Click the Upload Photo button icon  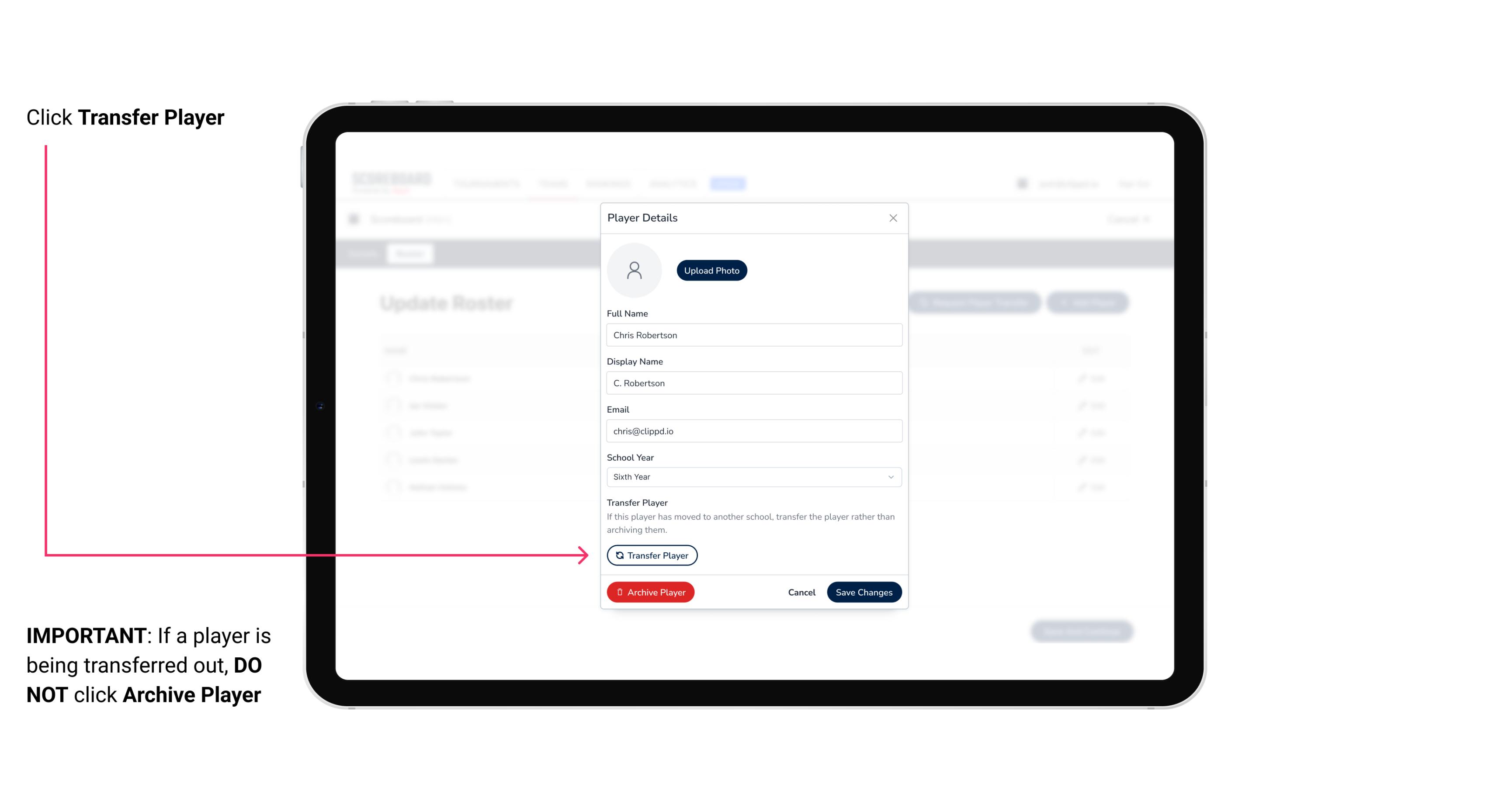point(711,270)
